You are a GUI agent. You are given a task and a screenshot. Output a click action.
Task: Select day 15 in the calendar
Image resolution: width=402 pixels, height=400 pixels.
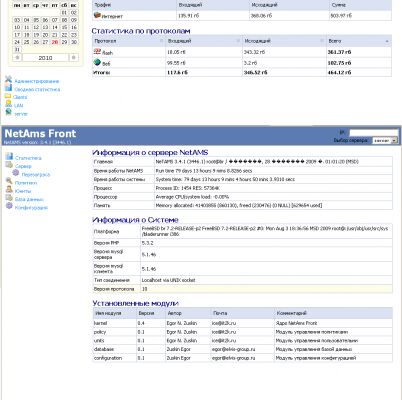pos(64,27)
